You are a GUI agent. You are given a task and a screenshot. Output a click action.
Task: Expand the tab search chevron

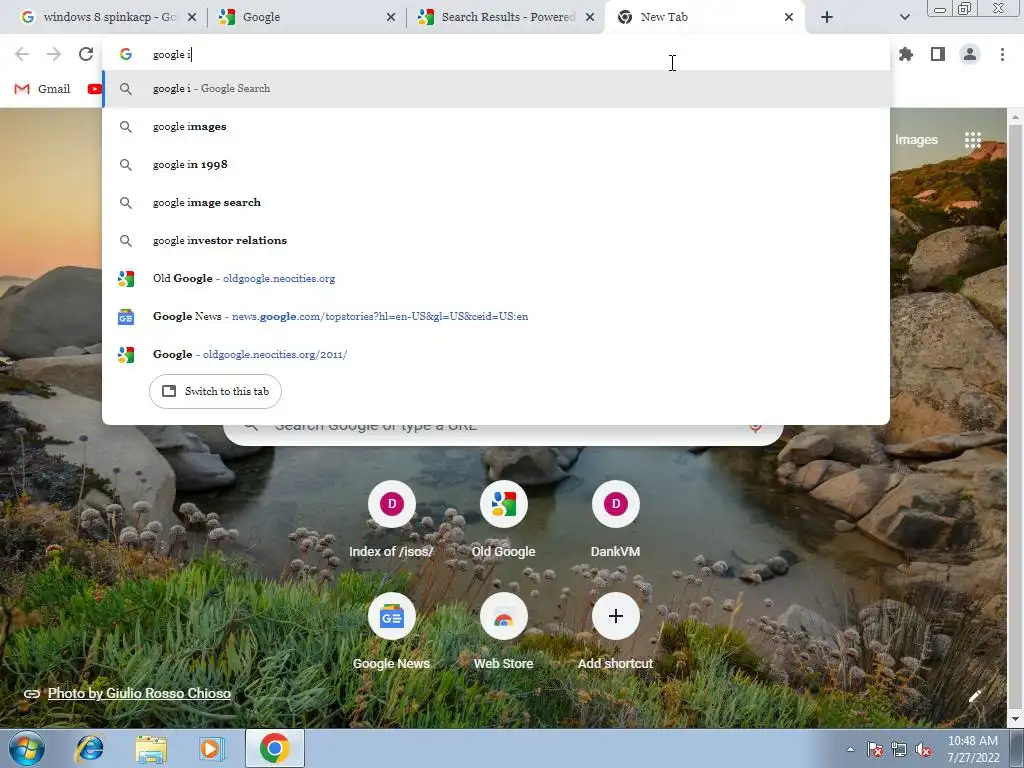[x=904, y=17]
